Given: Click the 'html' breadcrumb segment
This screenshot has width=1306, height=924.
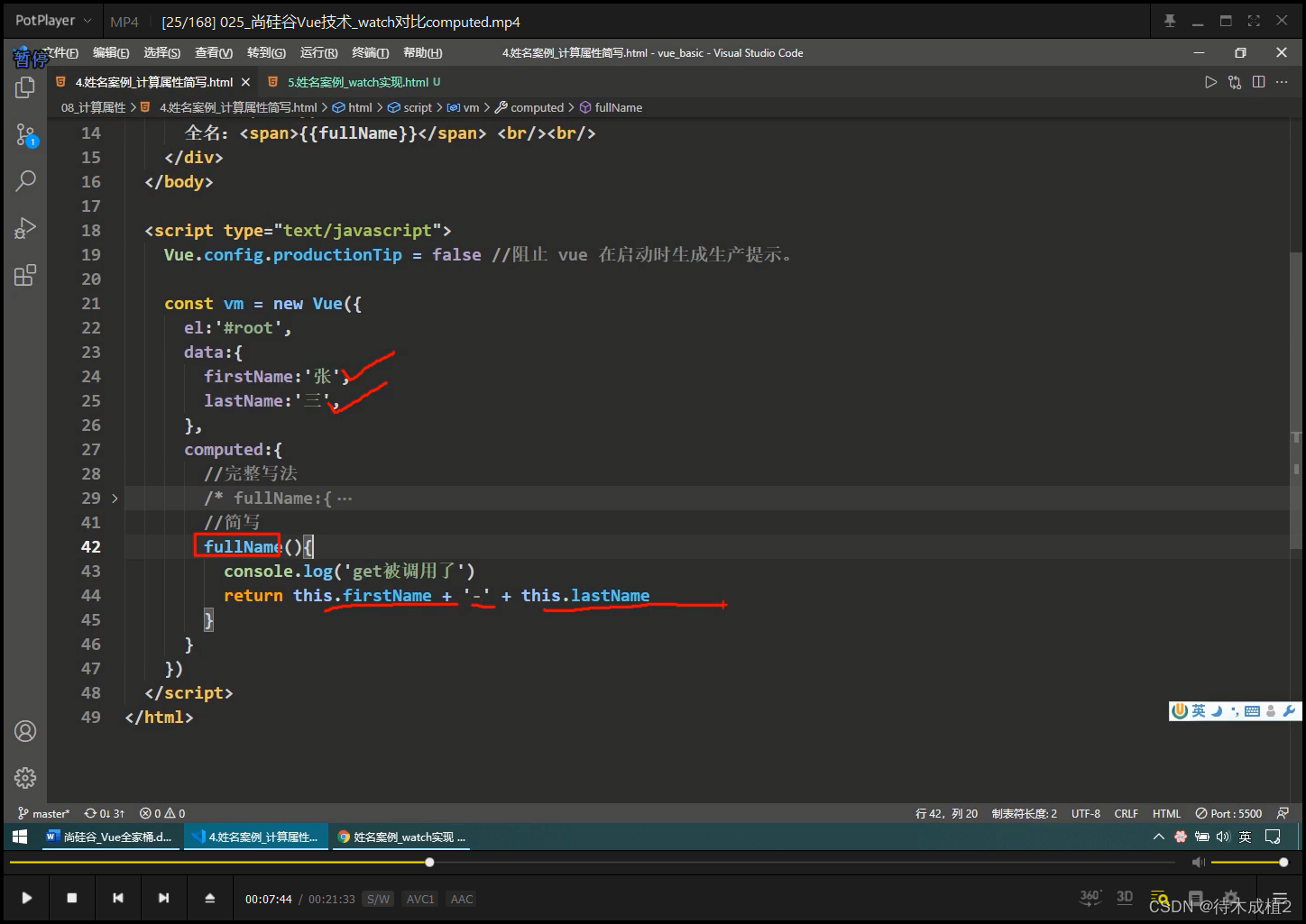Looking at the screenshot, I should 360,107.
